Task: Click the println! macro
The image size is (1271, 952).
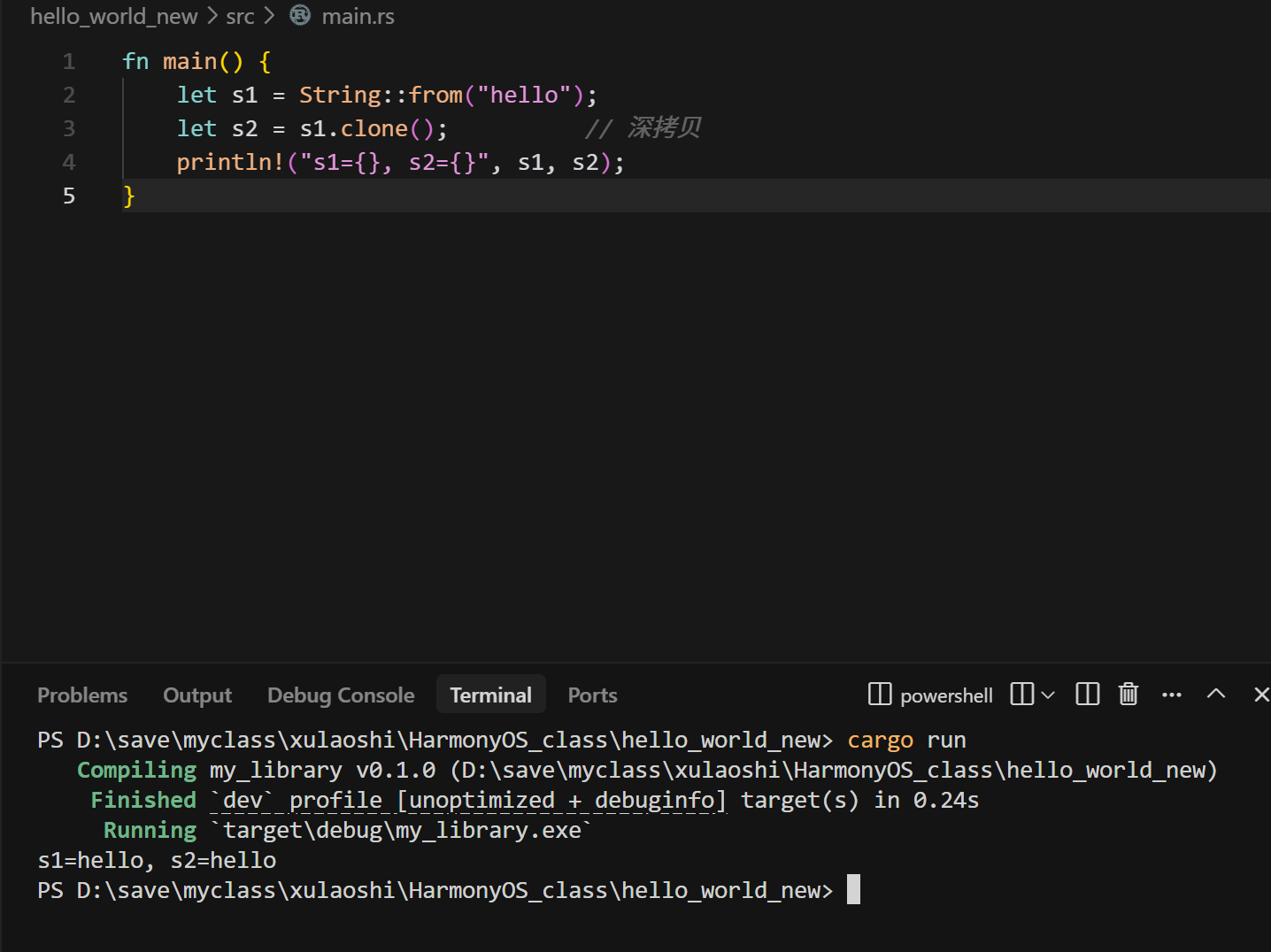Action: click(x=230, y=162)
